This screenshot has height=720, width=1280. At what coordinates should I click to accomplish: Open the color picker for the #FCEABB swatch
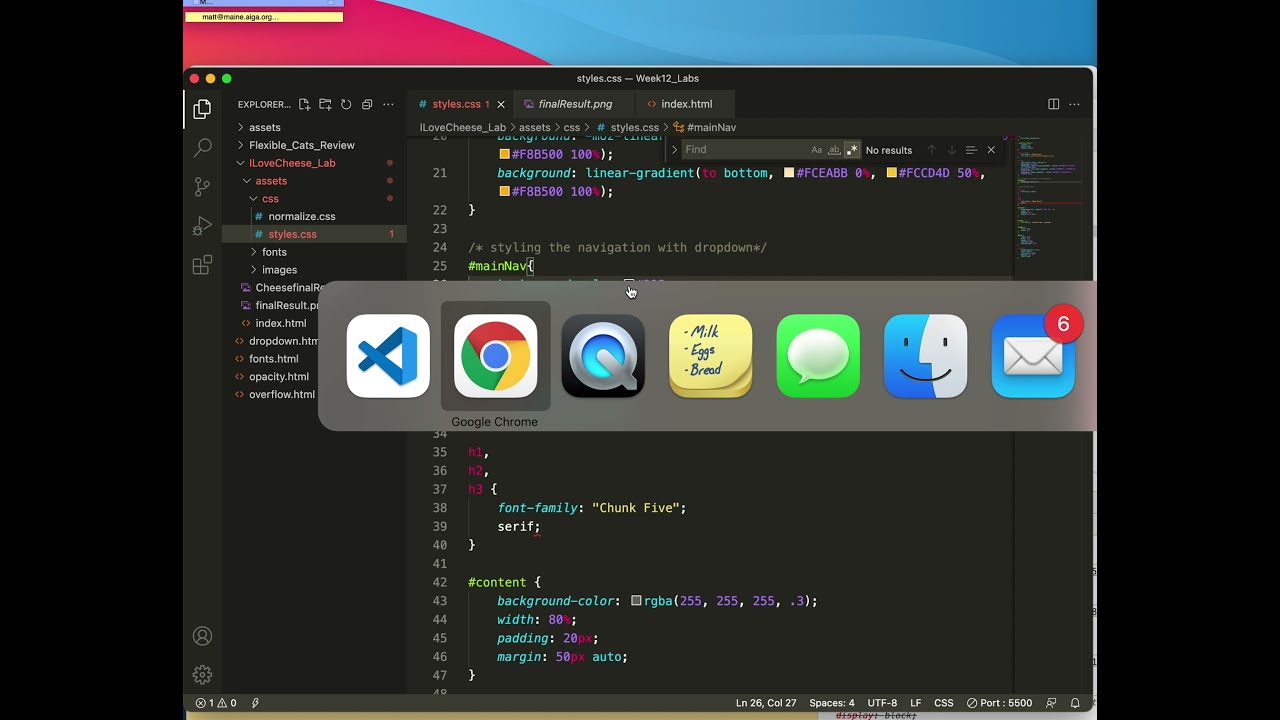point(789,173)
